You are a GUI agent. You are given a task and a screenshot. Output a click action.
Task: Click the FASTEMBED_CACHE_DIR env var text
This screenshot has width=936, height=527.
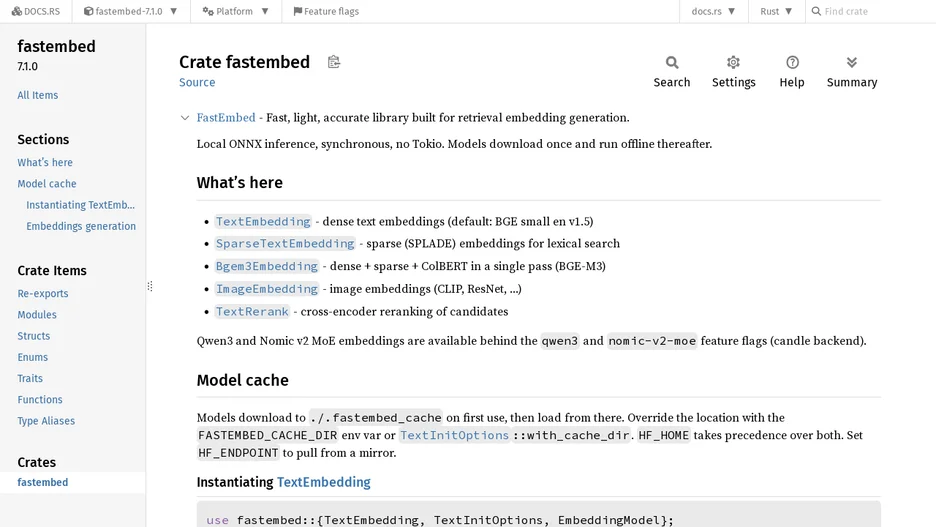267,435
